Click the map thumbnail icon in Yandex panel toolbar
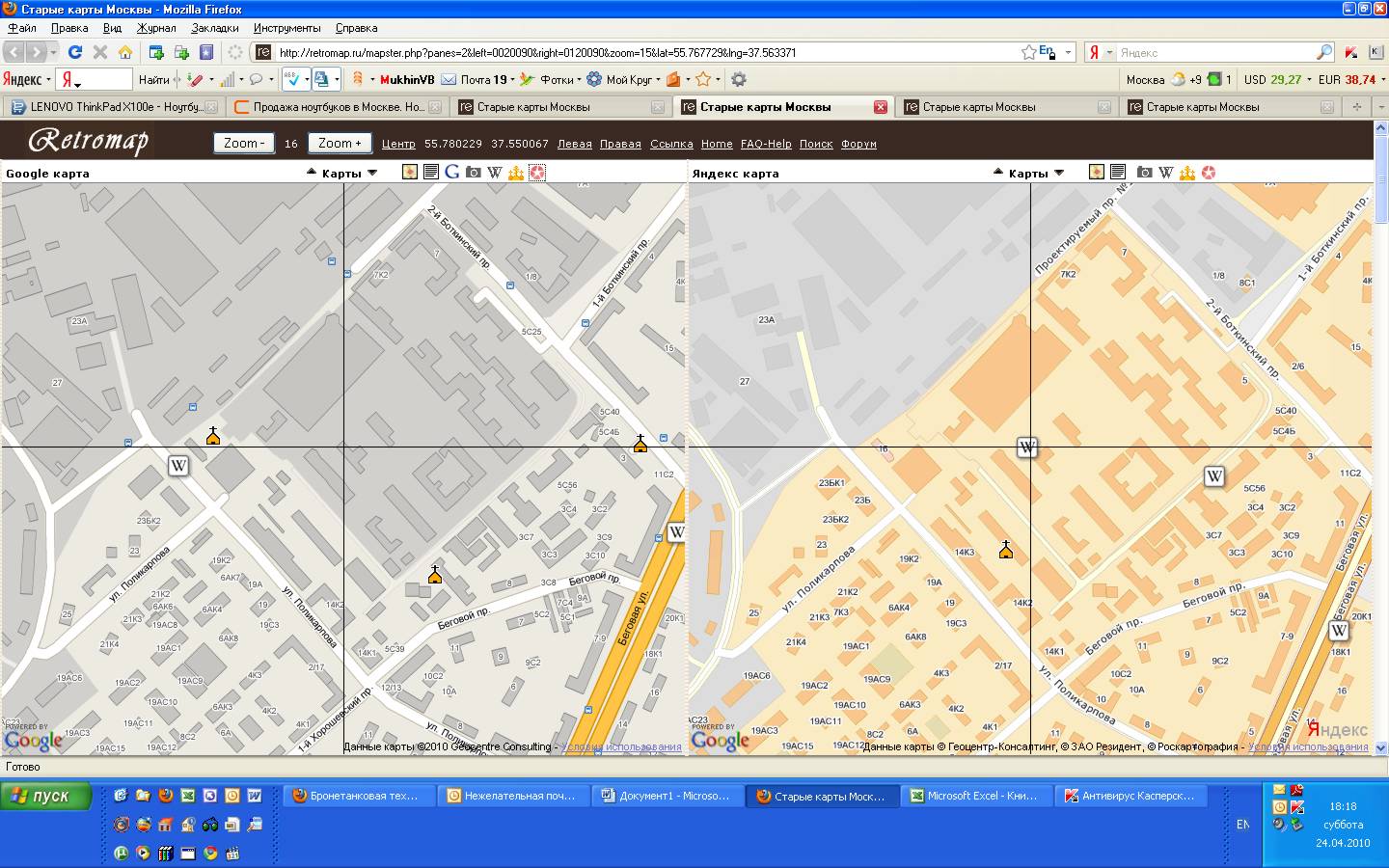 tap(1097, 173)
